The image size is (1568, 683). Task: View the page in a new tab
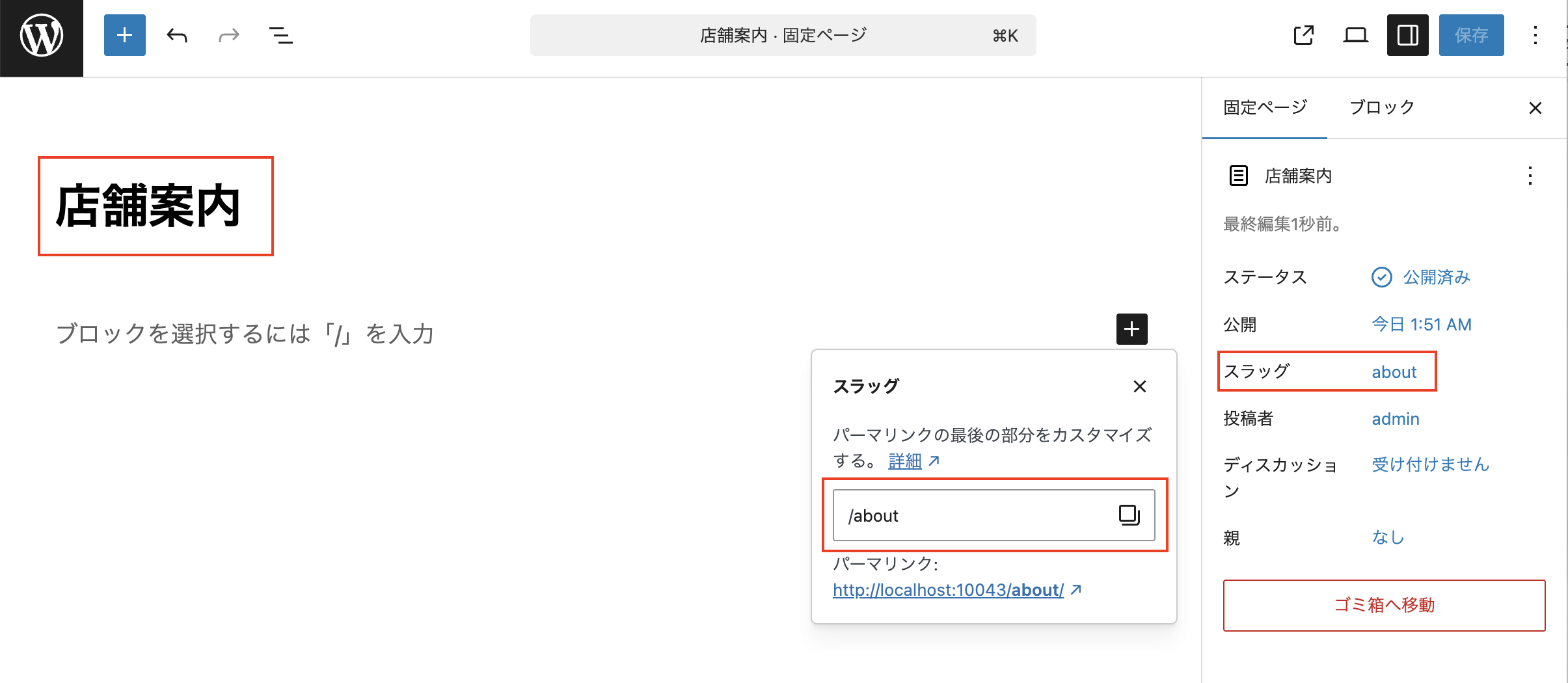tap(1303, 35)
